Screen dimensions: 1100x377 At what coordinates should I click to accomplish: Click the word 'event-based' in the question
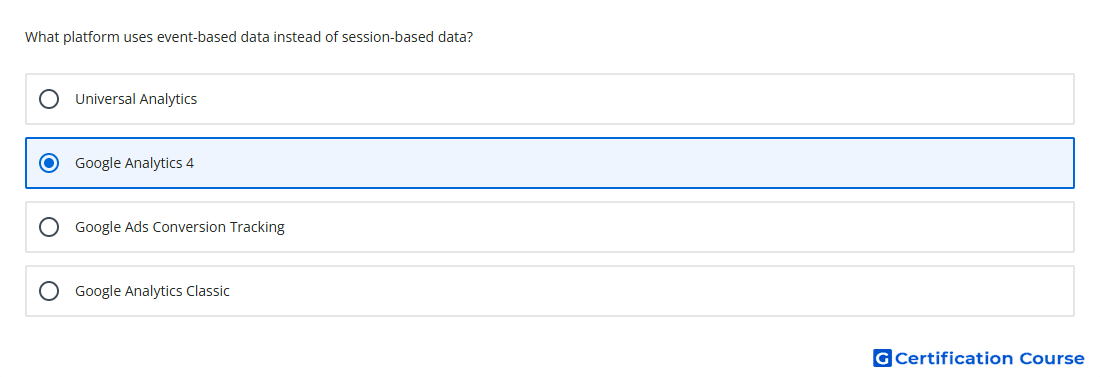pos(200,37)
